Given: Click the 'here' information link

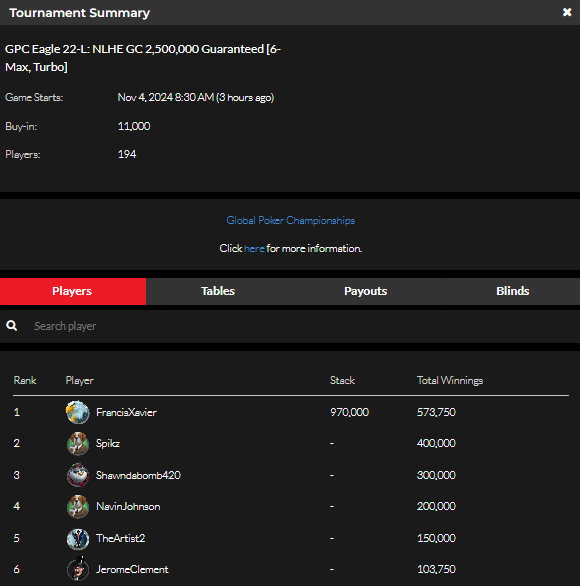Looking at the screenshot, I should coord(254,249).
